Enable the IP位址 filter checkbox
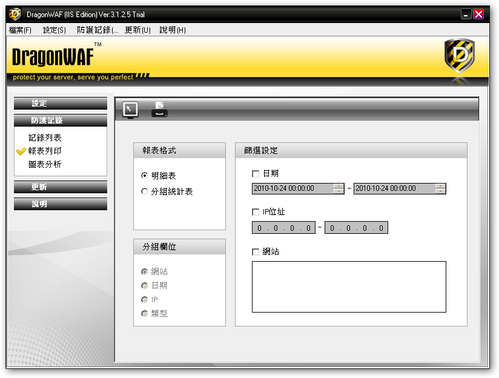Screen dimensions: 499x378 coord(255,212)
